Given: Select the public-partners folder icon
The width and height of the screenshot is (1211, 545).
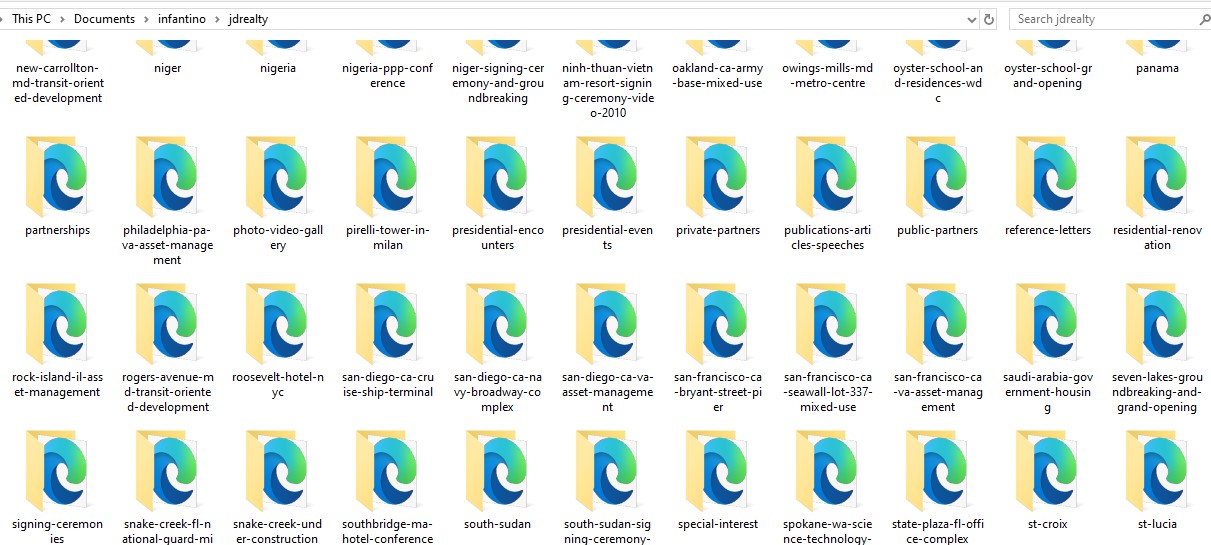Looking at the screenshot, I should 937,177.
